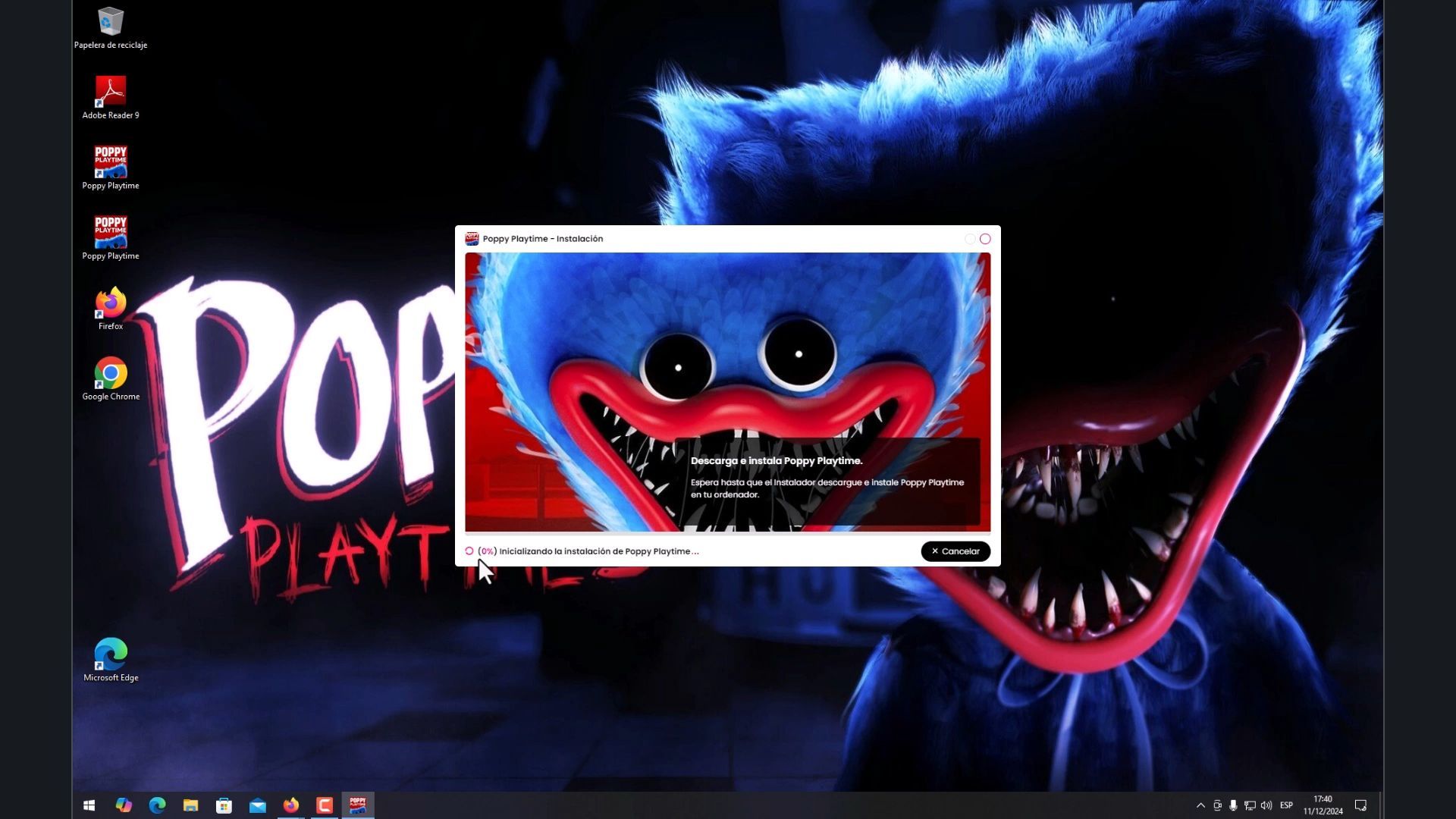Open Copilot from the taskbar
Viewport: 1456px width, 819px height.
[x=124, y=805]
